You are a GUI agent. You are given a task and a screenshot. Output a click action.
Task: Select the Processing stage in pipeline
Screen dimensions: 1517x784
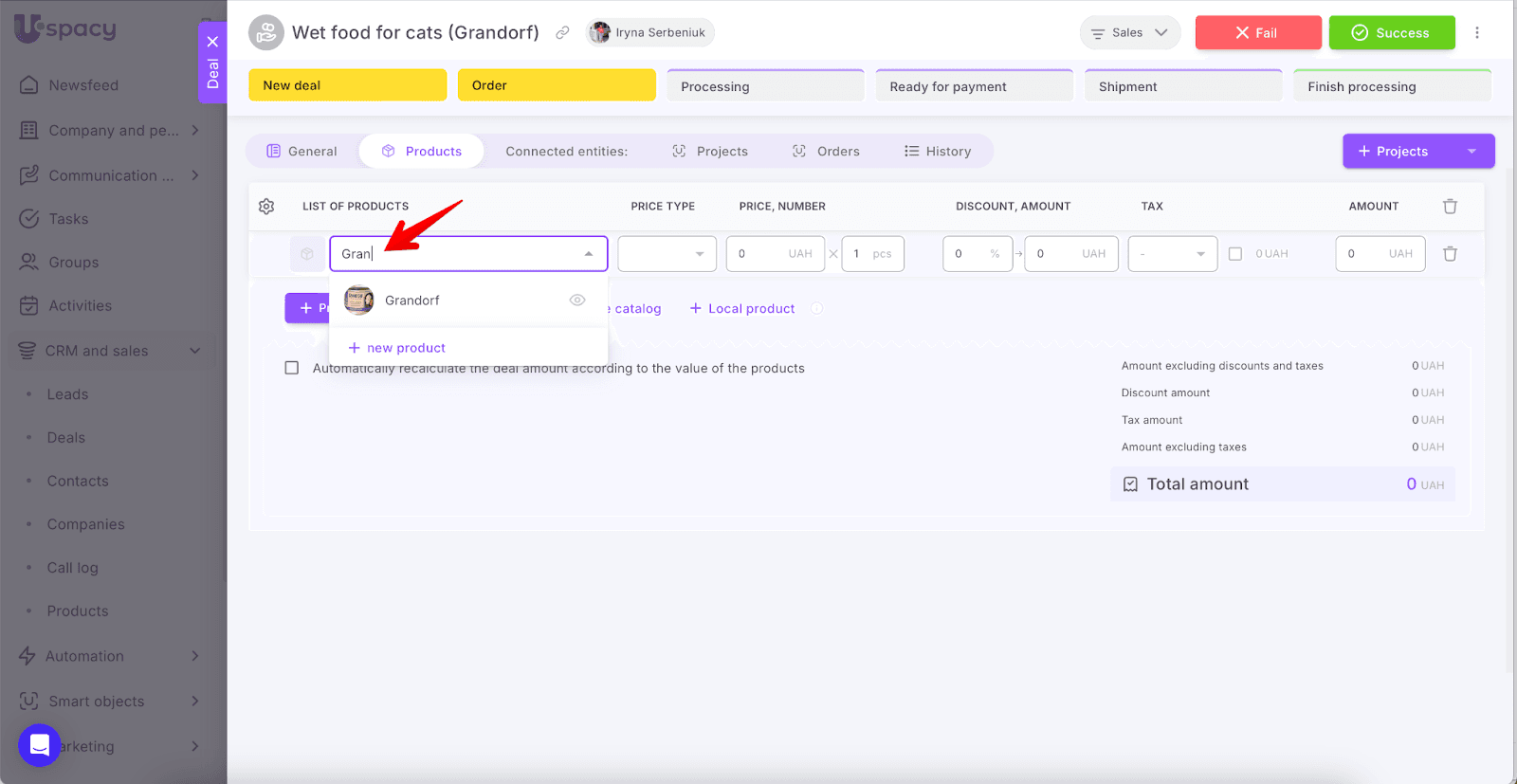coord(765,86)
